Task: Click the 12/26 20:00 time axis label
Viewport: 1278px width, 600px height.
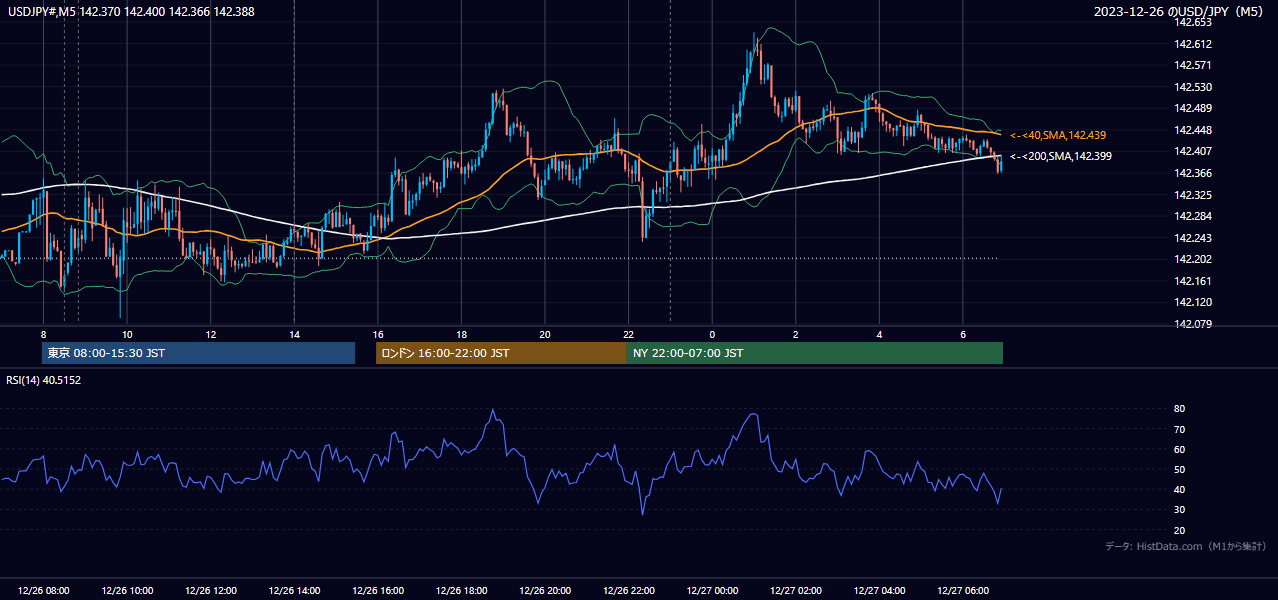Action: pos(545,591)
